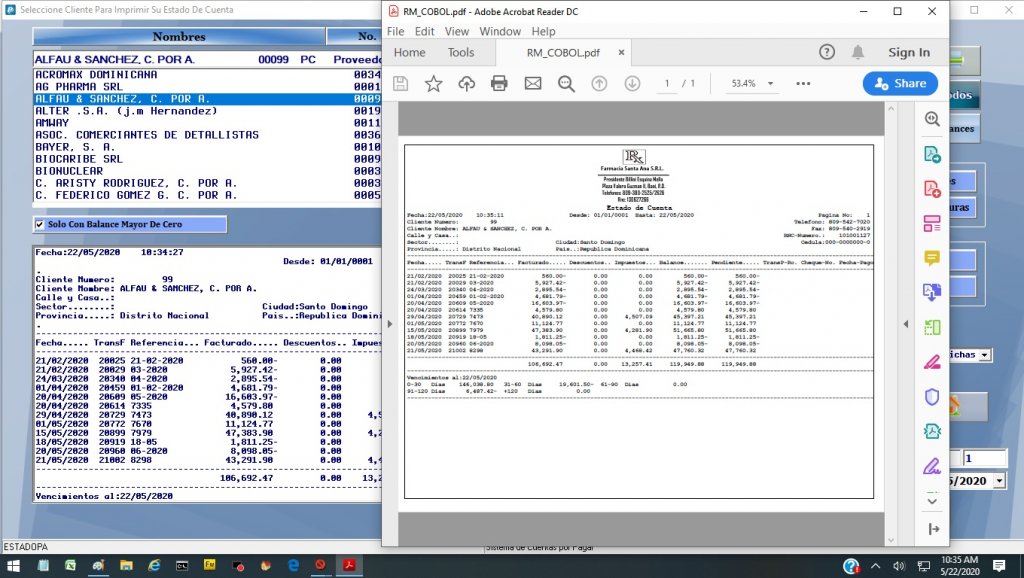Click the upload to cloud icon
1024x578 pixels.
[466, 84]
